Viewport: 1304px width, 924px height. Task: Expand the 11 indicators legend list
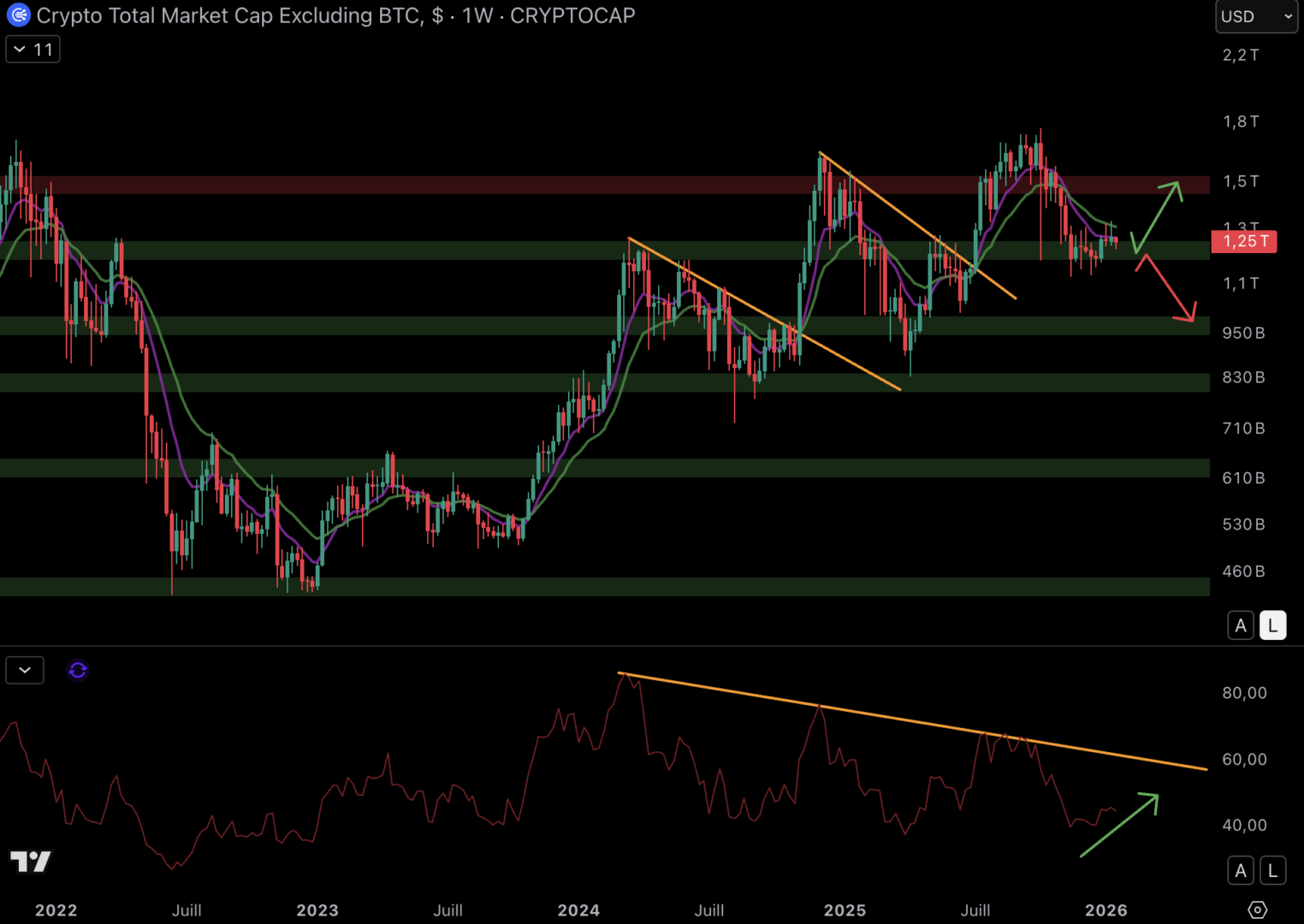33,50
